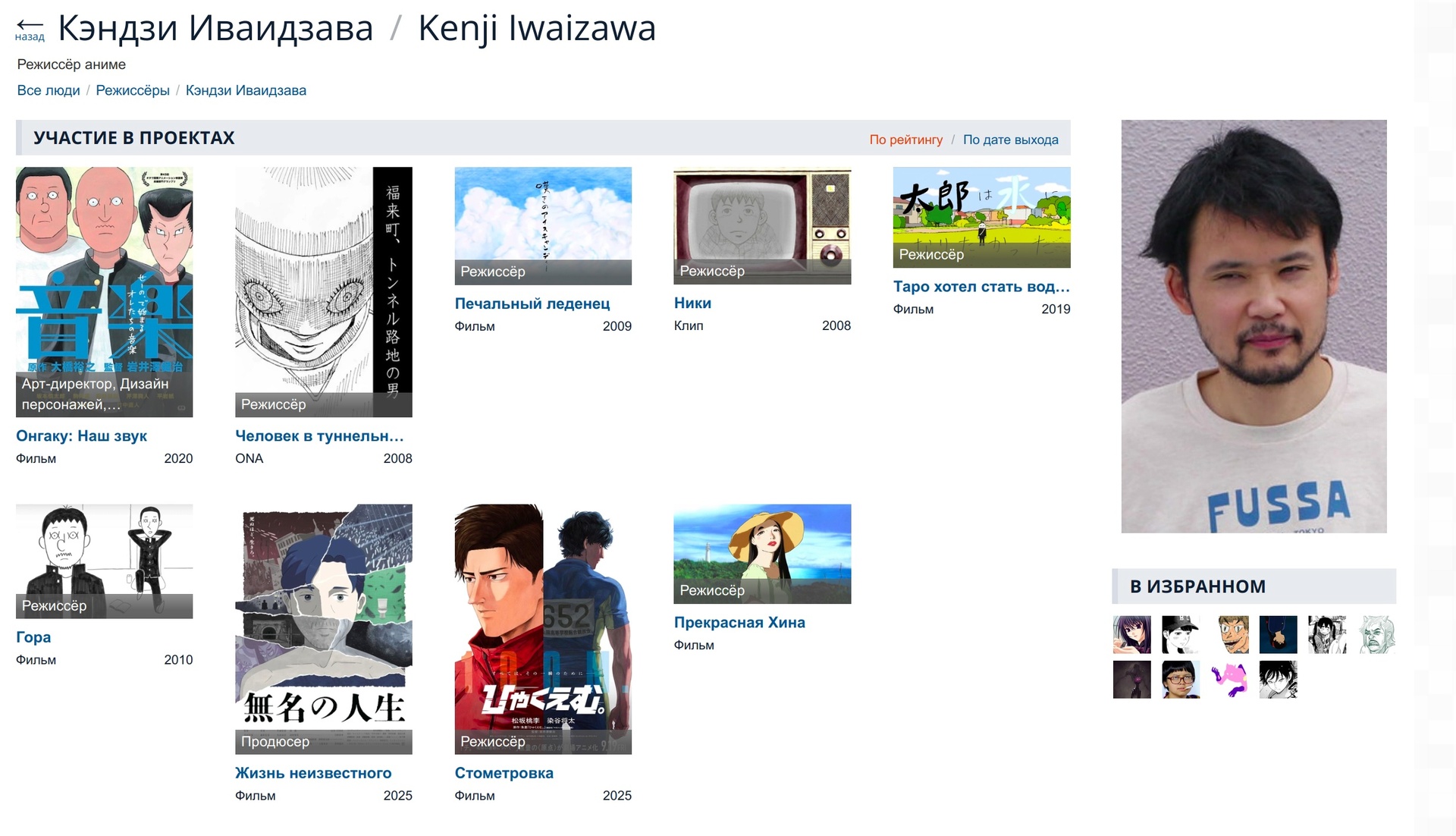Sort projects По рейтингу
1456x836 pixels.
point(905,140)
